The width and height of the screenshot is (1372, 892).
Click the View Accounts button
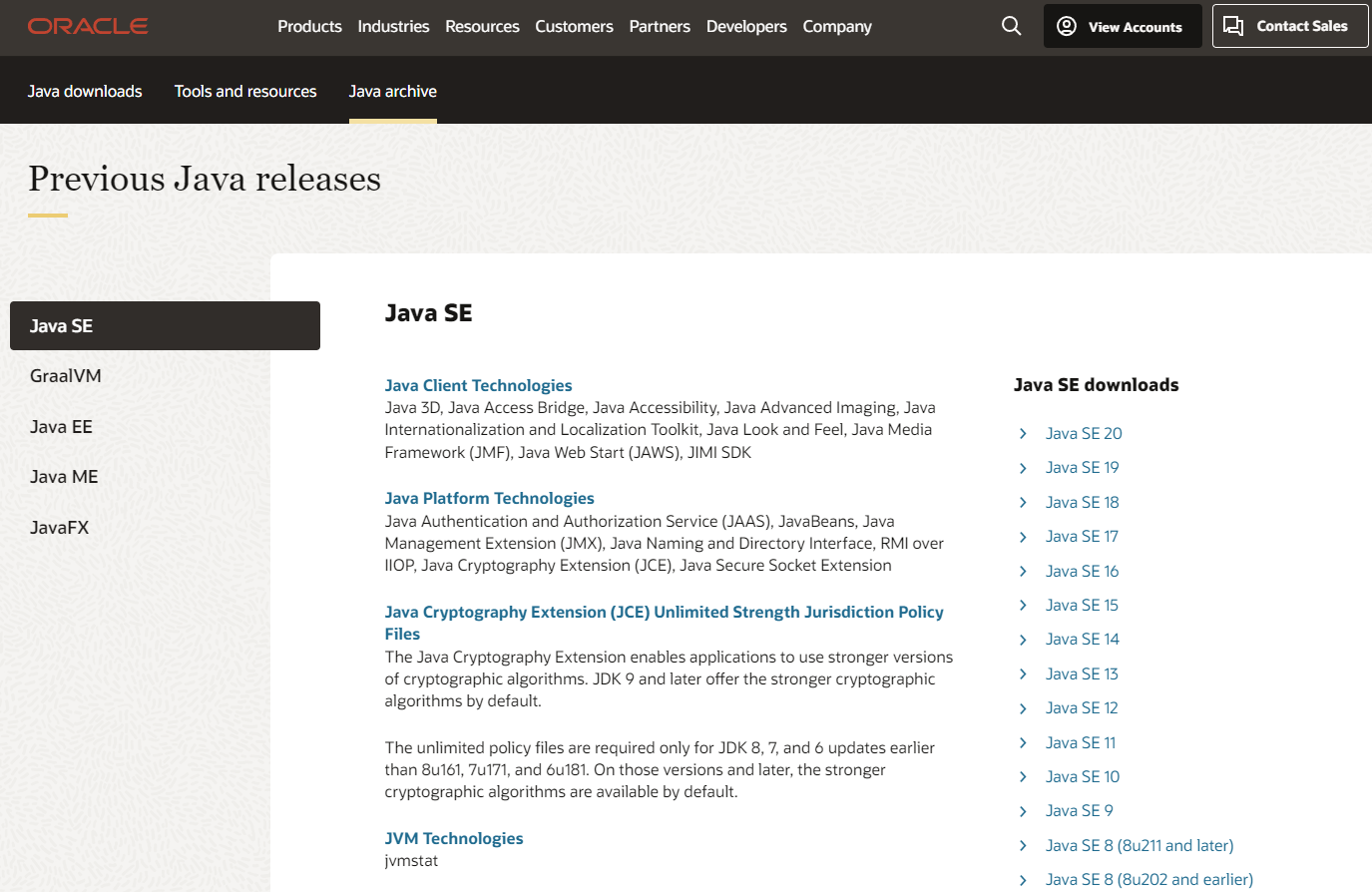1123,26
